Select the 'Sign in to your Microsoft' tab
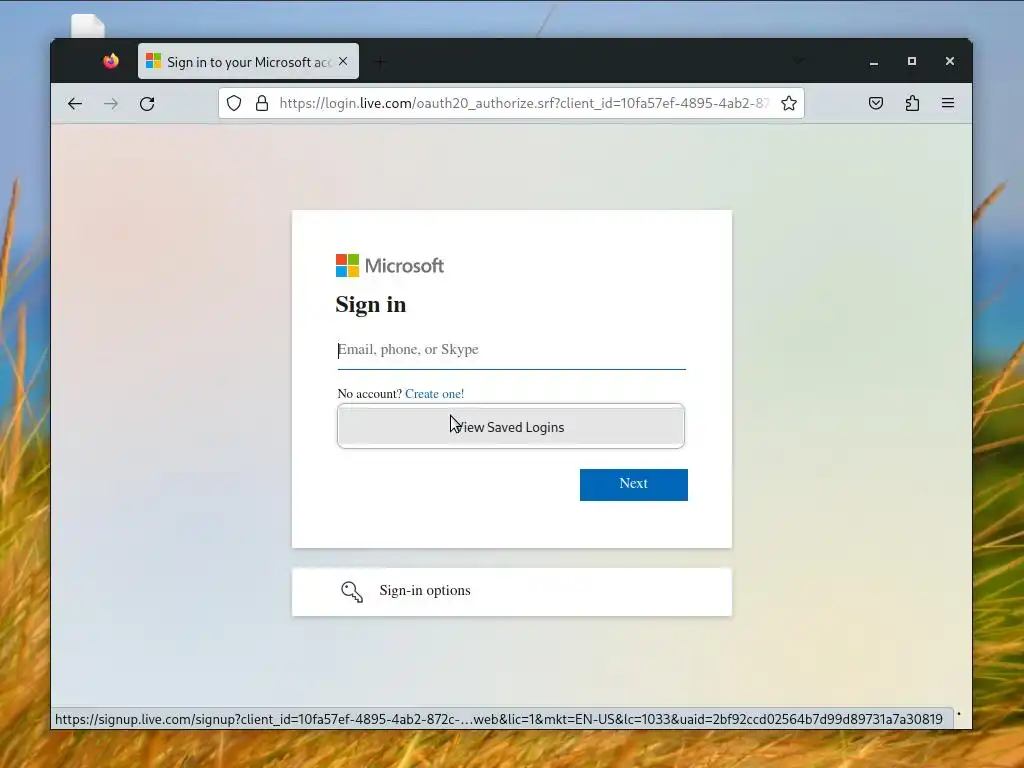Viewport: 1024px width, 768px height. pos(248,61)
